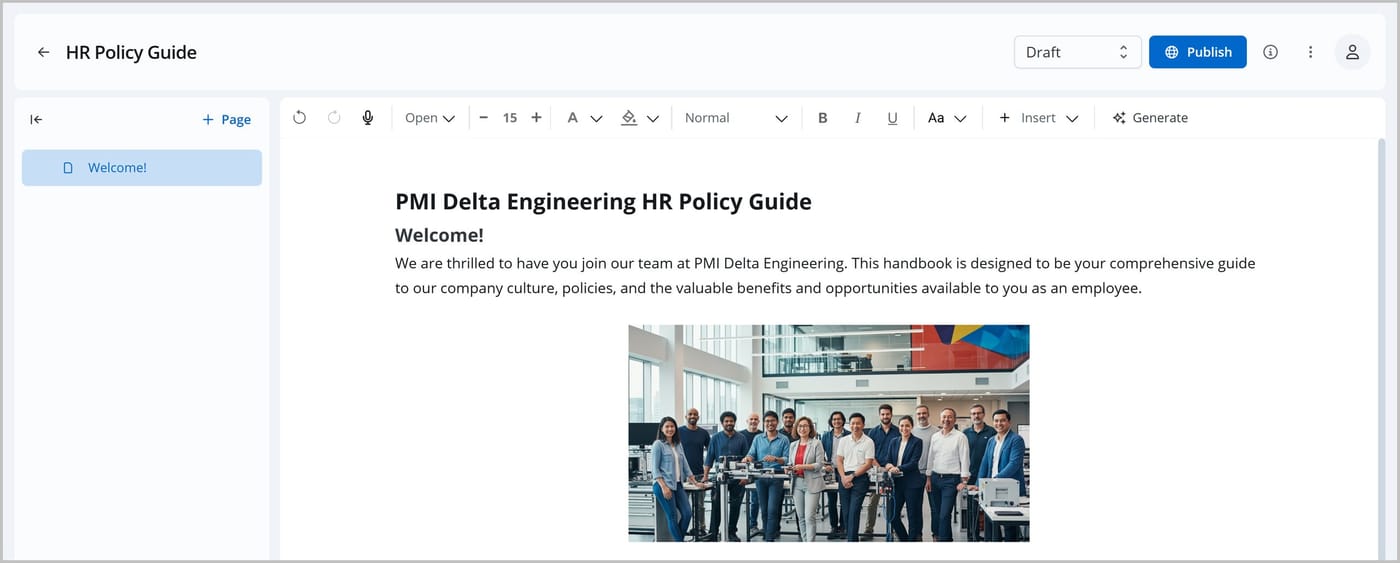
Task: Expand the Normal paragraph style dropdown
Action: pos(736,118)
